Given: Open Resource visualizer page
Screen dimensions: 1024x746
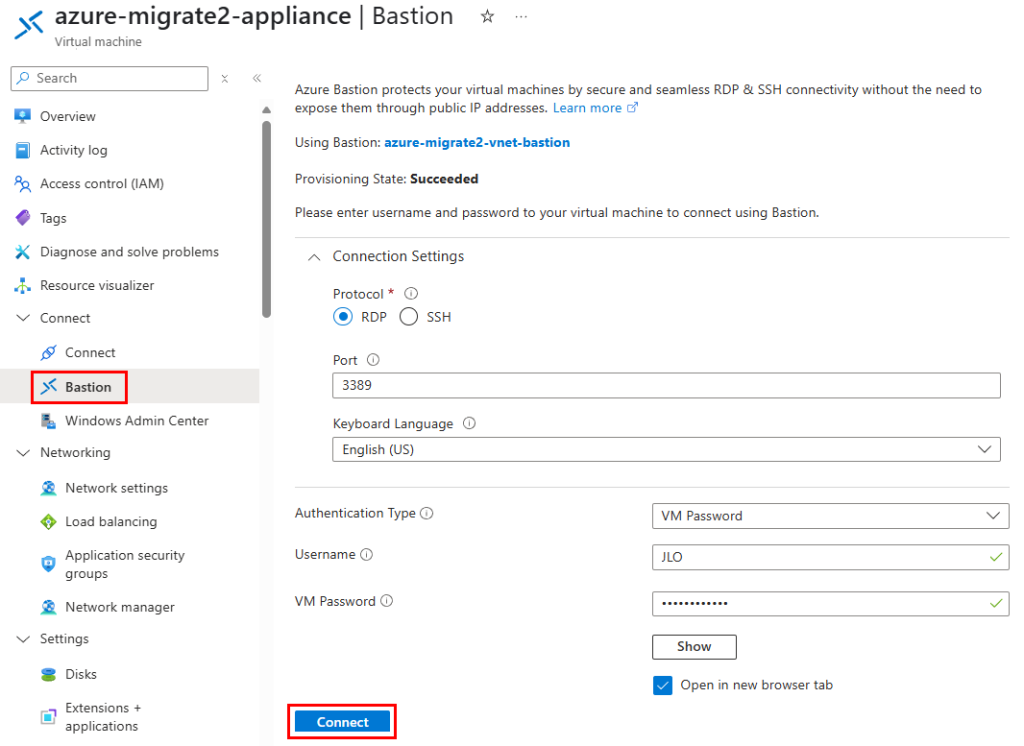Looking at the screenshot, I should click(97, 285).
